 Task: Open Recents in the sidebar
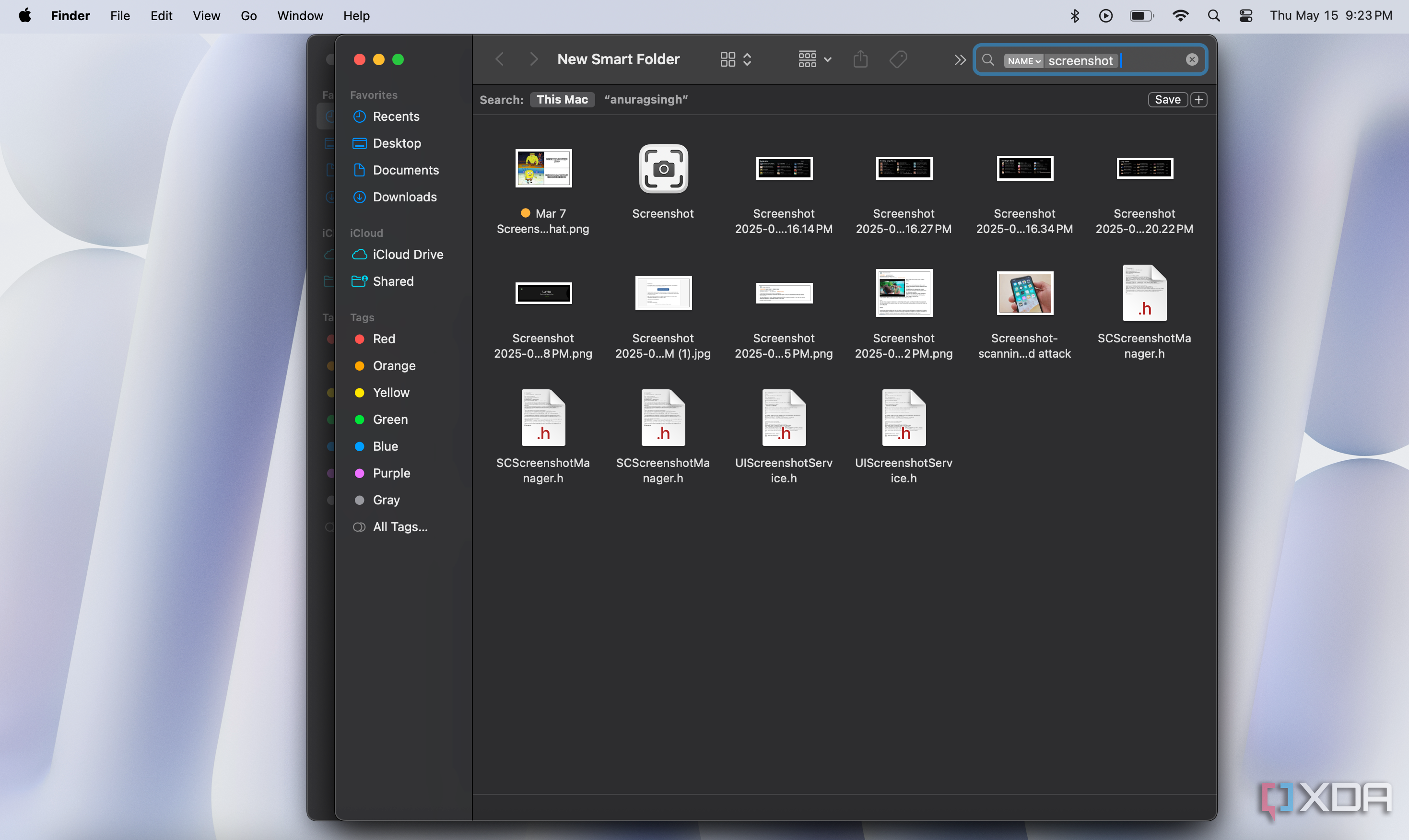point(396,117)
